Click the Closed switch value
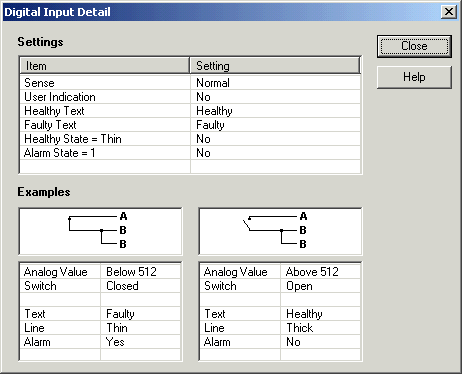Image resolution: width=462 pixels, height=374 pixels. click(x=122, y=286)
